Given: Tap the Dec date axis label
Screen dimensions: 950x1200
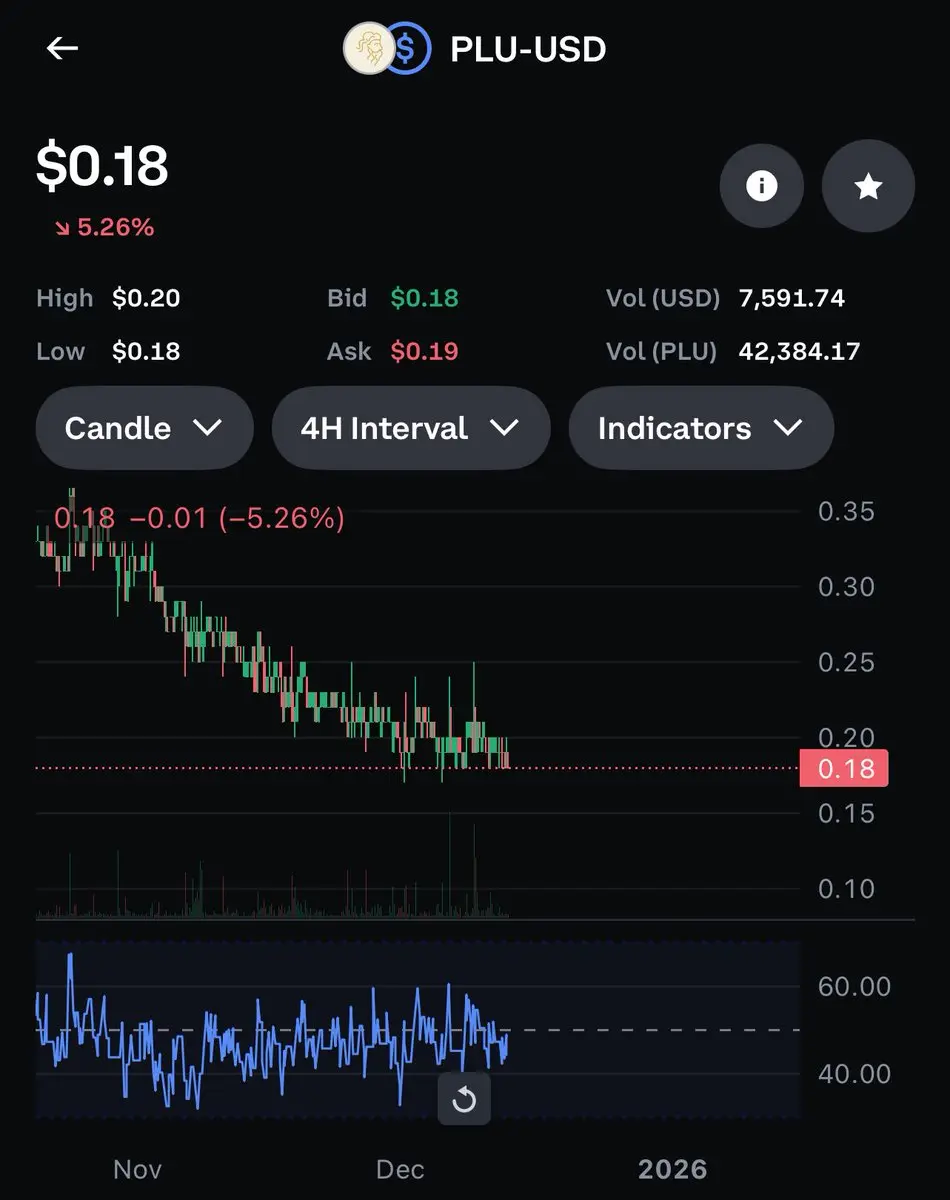Looking at the screenshot, I should 400,1169.
